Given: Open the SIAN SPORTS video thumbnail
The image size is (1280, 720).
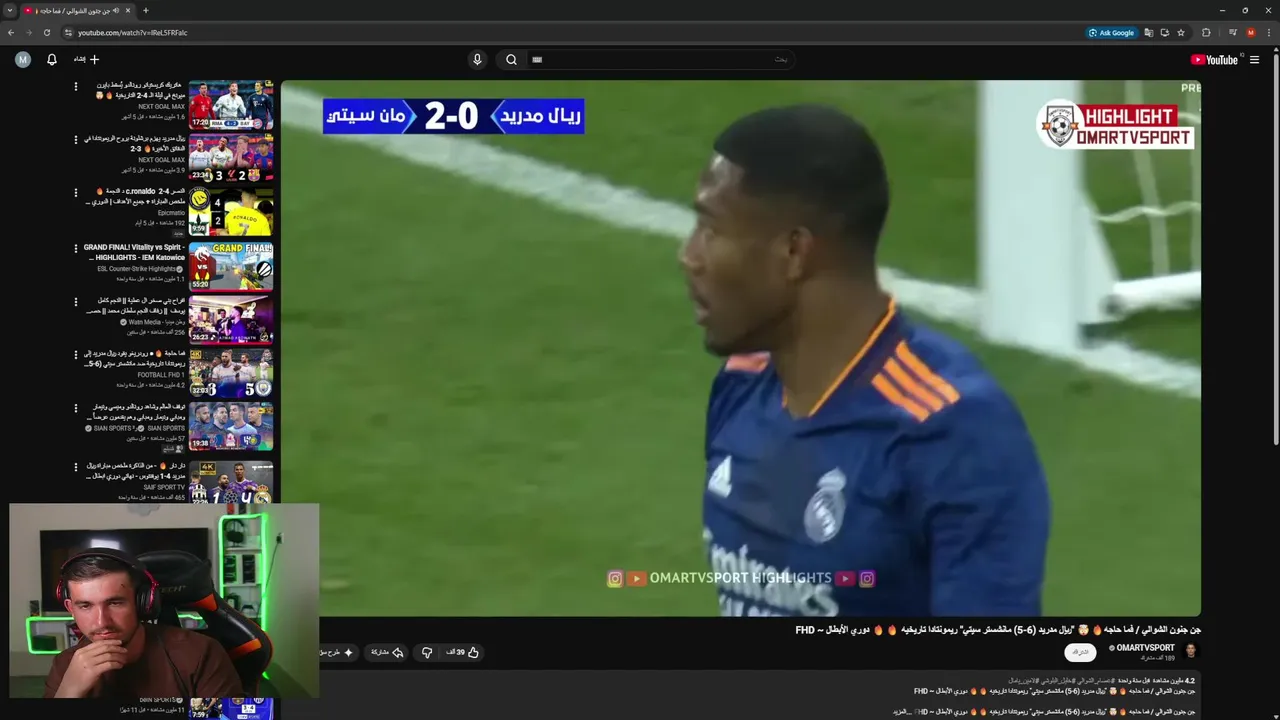Looking at the screenshot, I should point(231,426).
